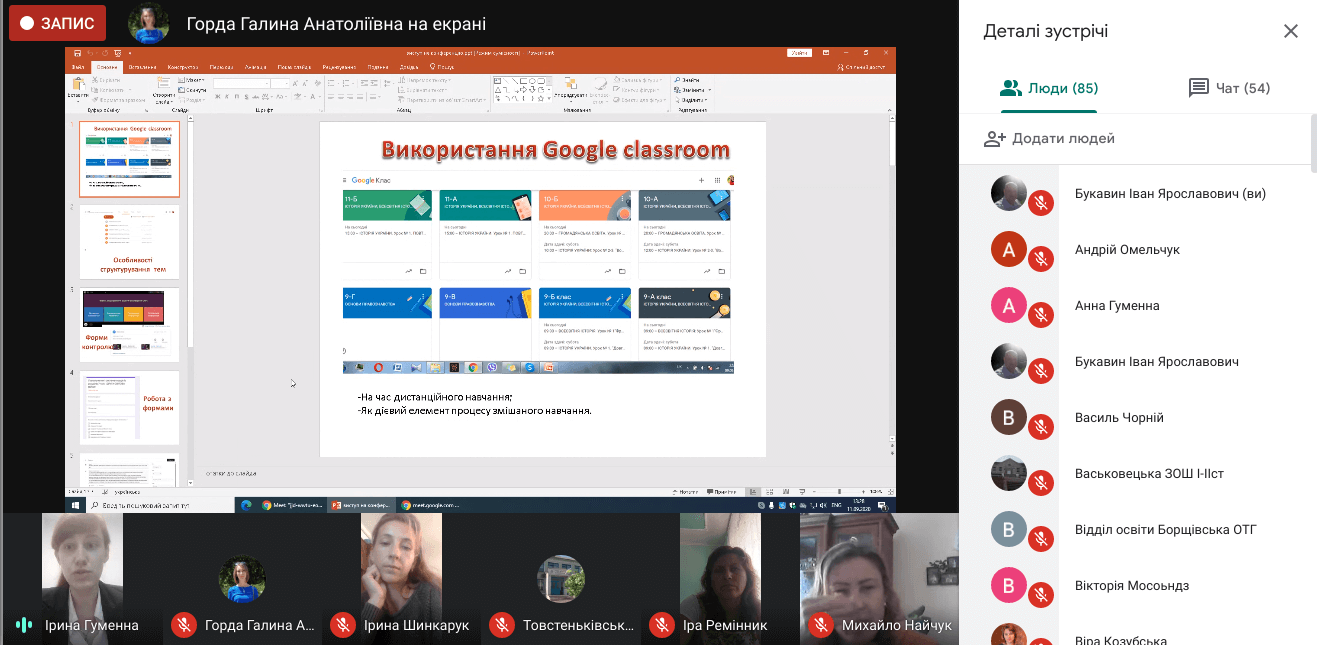1317x645 pixels.
Task: Click muted mic icon beside Андрій Омельчук
Action: point(1041,259)
